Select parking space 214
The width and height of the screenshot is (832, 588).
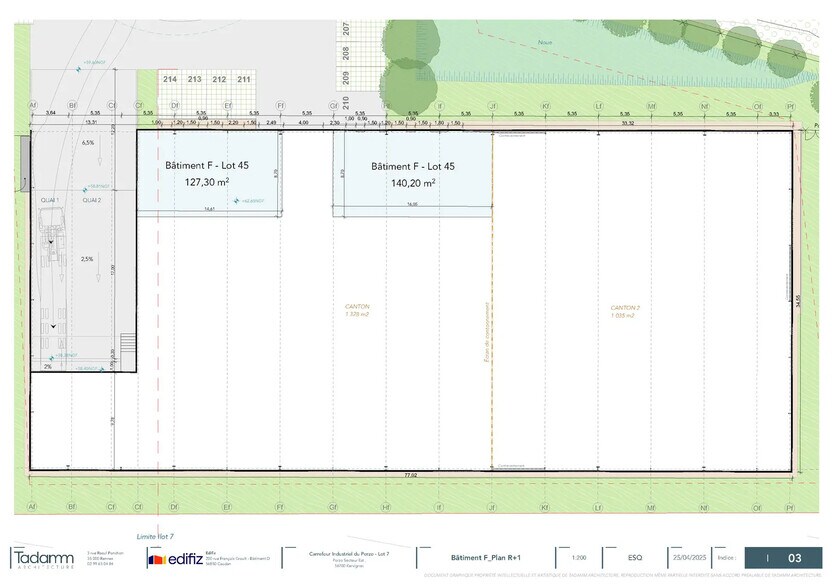168,77
